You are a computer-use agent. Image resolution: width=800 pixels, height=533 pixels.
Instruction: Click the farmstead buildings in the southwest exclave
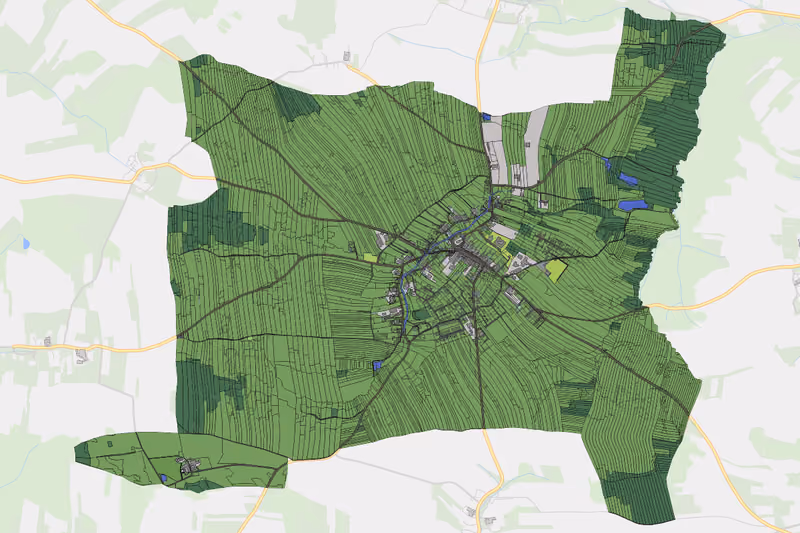pos(189,465)
